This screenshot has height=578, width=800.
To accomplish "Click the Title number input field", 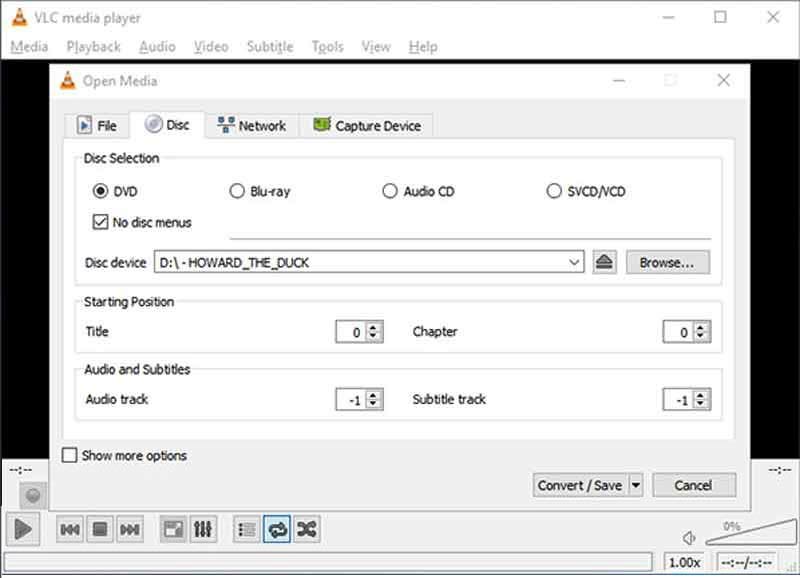I will 352,332.
